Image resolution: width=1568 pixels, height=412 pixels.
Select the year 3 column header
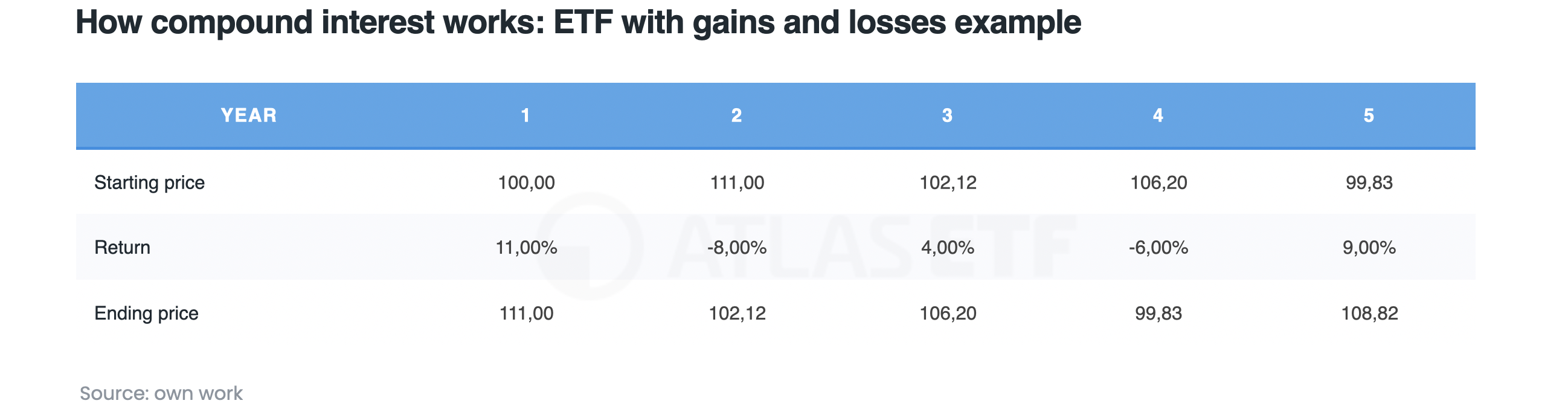pyautogui.click(x=947, y=115)
